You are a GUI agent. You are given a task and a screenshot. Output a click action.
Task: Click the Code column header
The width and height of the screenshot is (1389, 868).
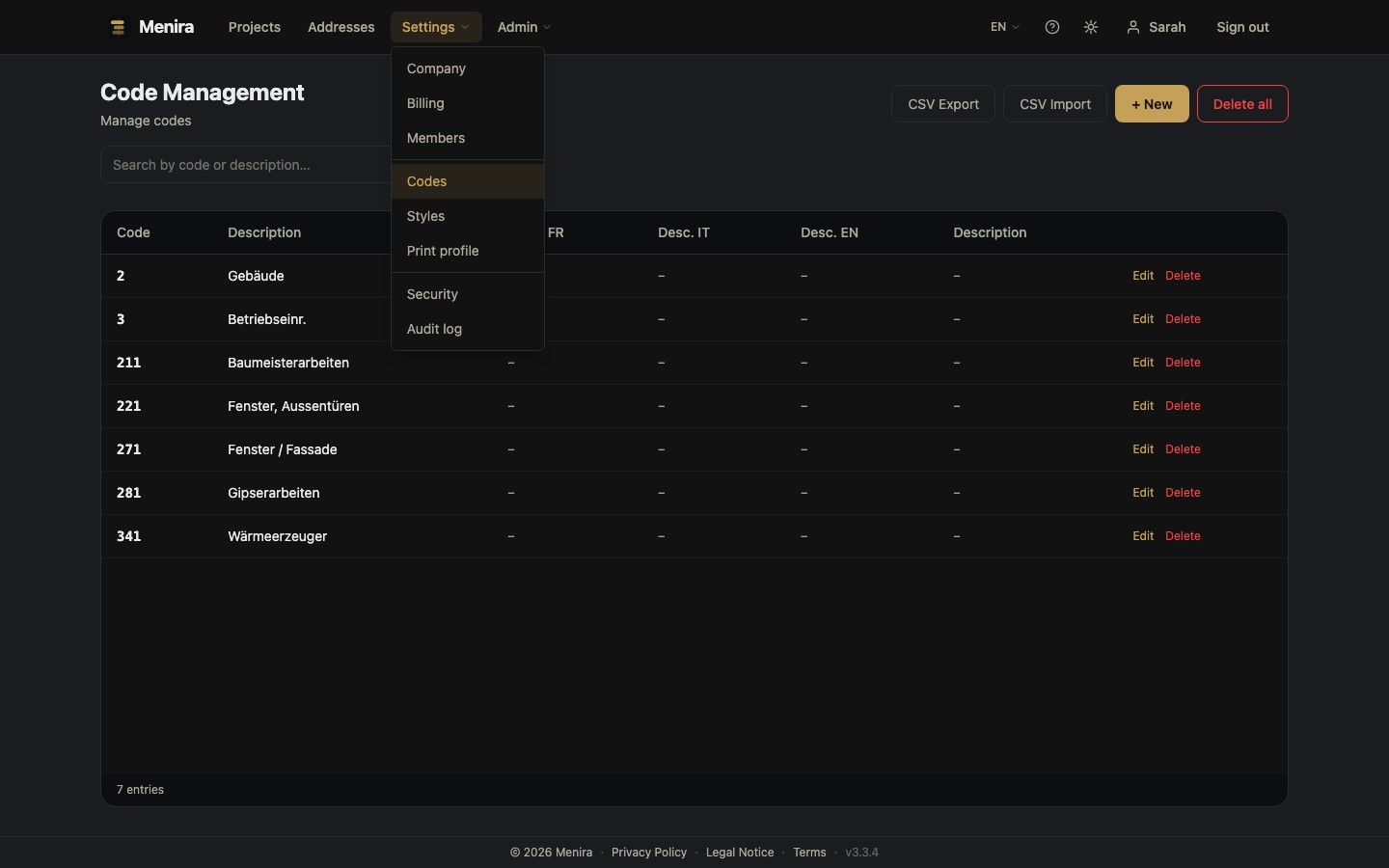click(x=133, y=232)
